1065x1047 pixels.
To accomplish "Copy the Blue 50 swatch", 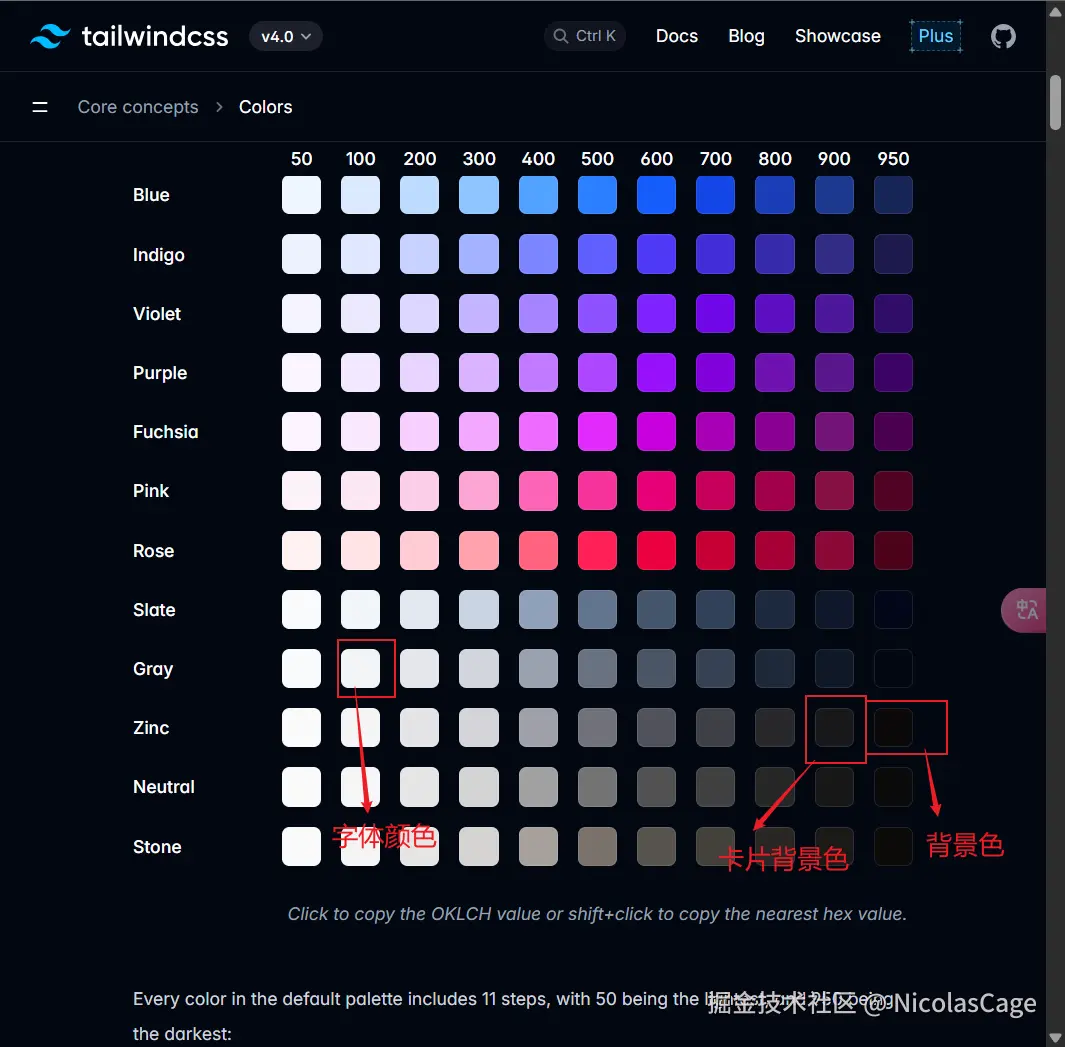I will coord(301,194).
